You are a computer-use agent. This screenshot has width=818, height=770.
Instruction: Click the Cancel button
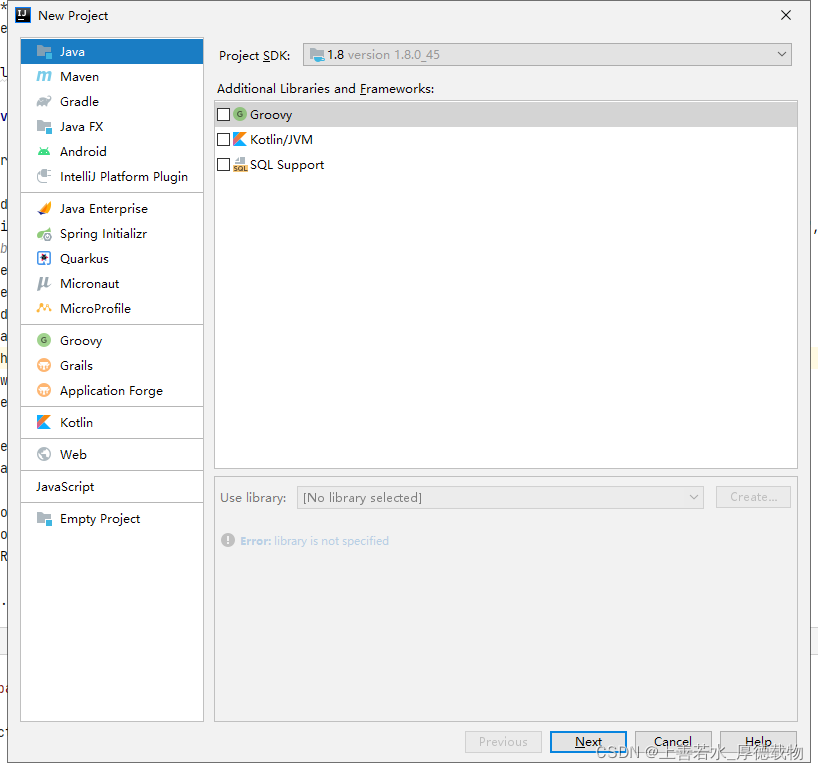tap(673, 742)
